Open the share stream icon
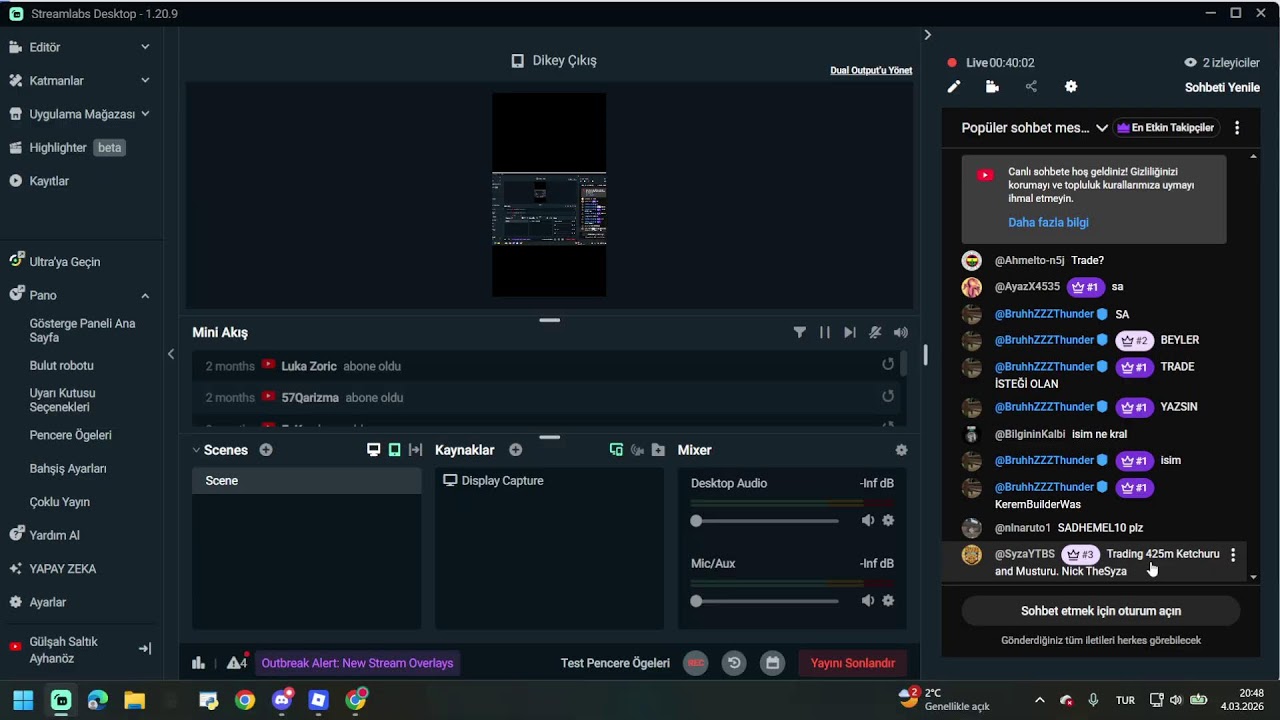Screen dimensions: 1280x720 click(1031, 87)
